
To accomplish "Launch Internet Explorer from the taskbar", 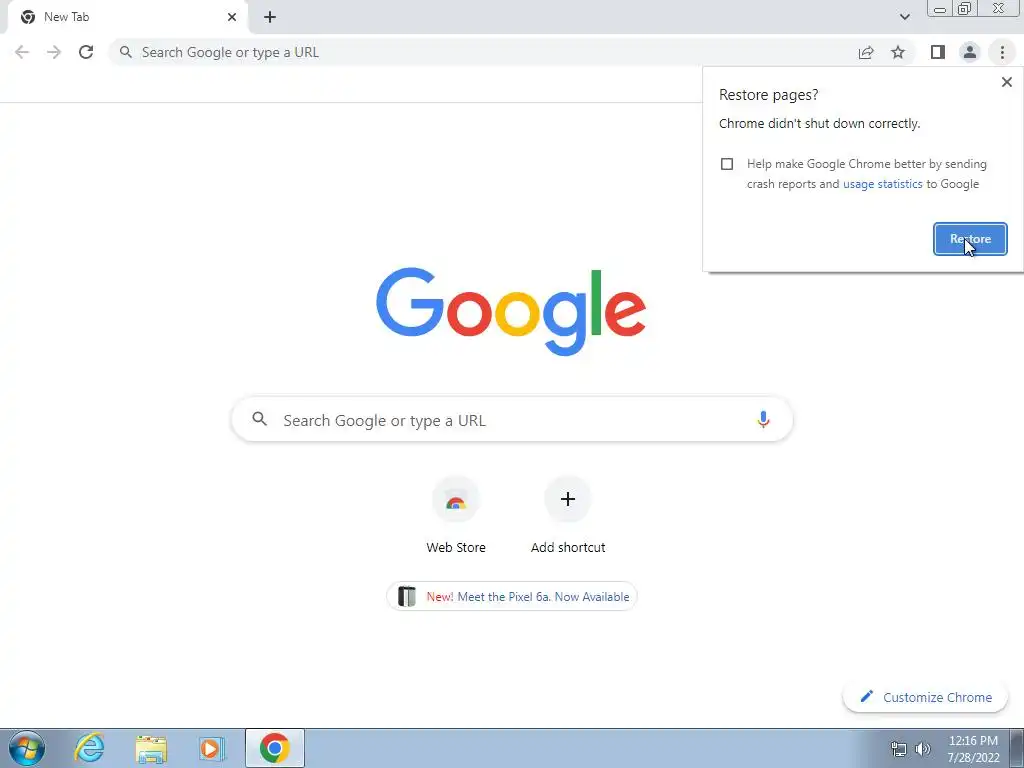I will (x=89, y=748).
